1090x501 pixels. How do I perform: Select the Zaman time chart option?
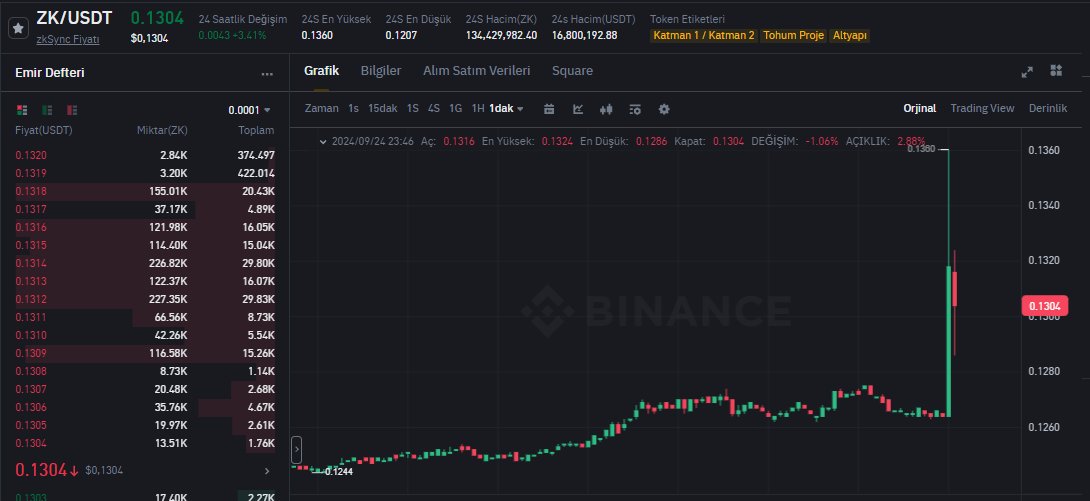321,108
